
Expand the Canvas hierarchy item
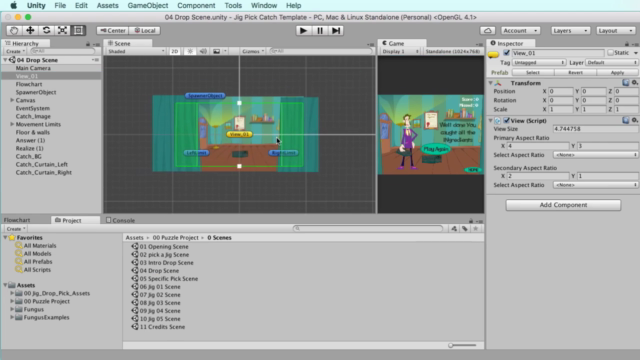click(x=12, y=100)
